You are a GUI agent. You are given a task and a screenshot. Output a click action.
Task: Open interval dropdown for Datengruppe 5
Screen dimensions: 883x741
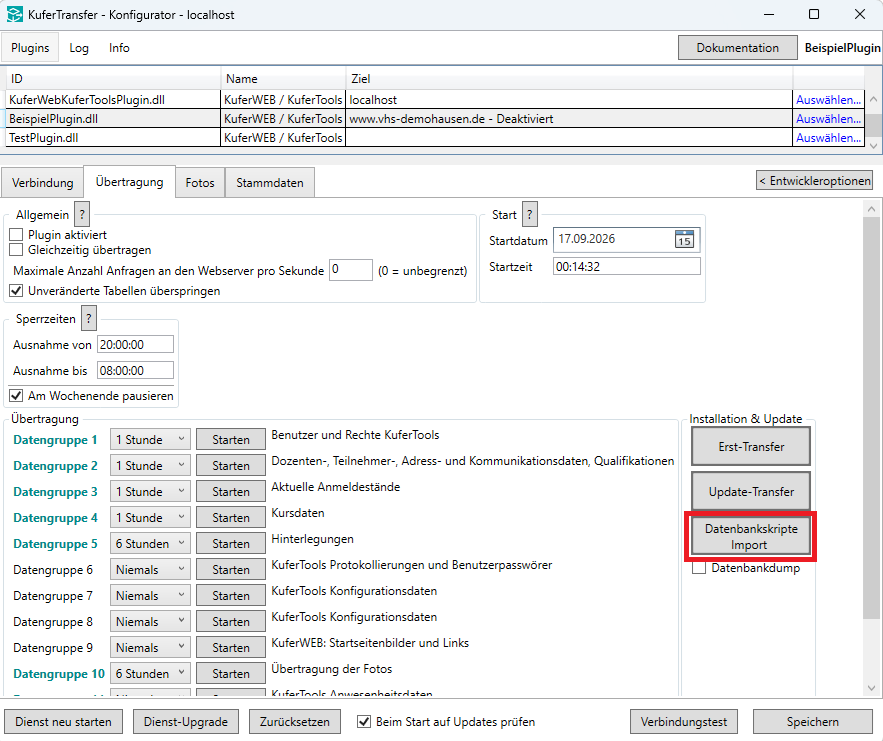coord(150,543)
